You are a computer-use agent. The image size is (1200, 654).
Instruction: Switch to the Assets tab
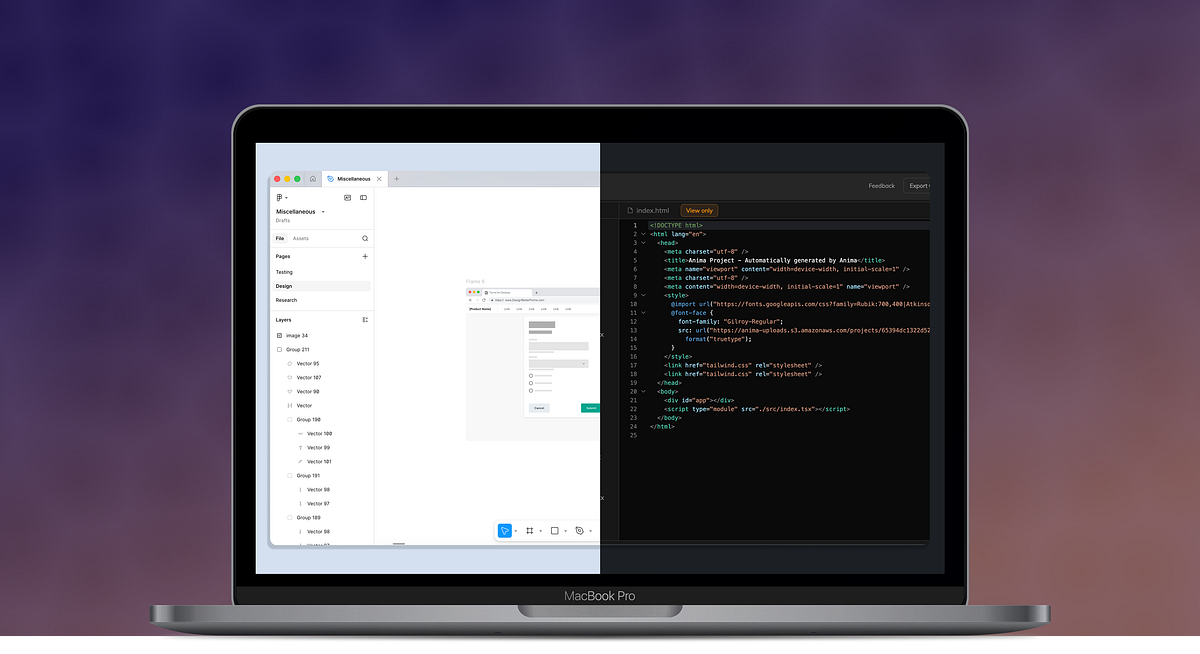click(x=300, y=239)
